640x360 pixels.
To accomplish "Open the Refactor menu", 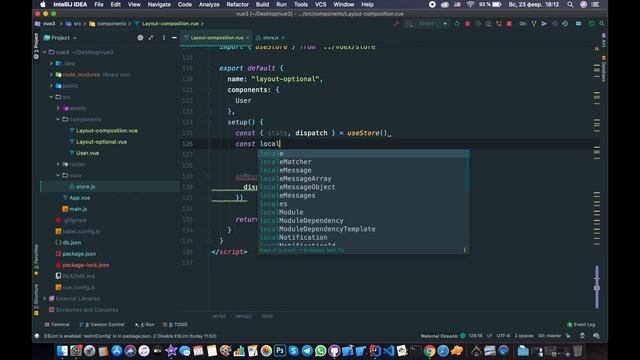I will point(238,4).
